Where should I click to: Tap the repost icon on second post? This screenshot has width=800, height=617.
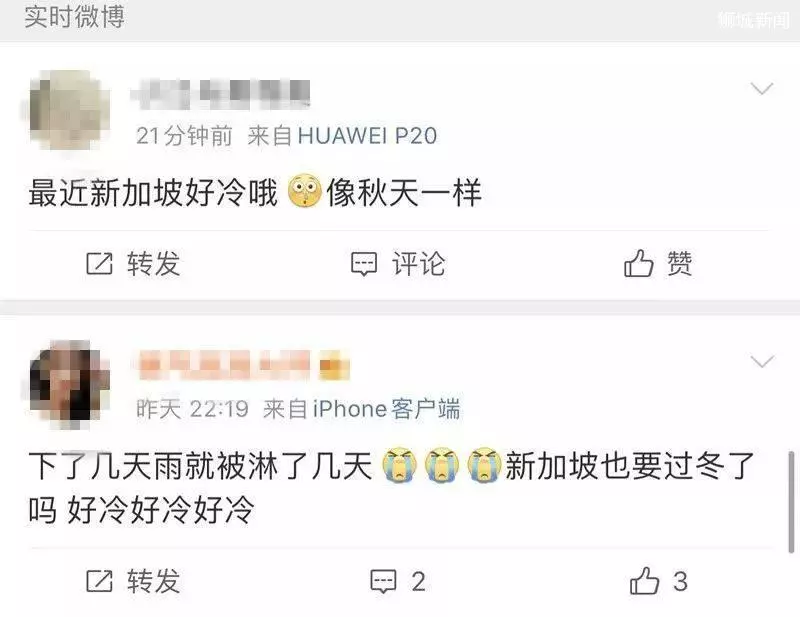pos(99,581)
